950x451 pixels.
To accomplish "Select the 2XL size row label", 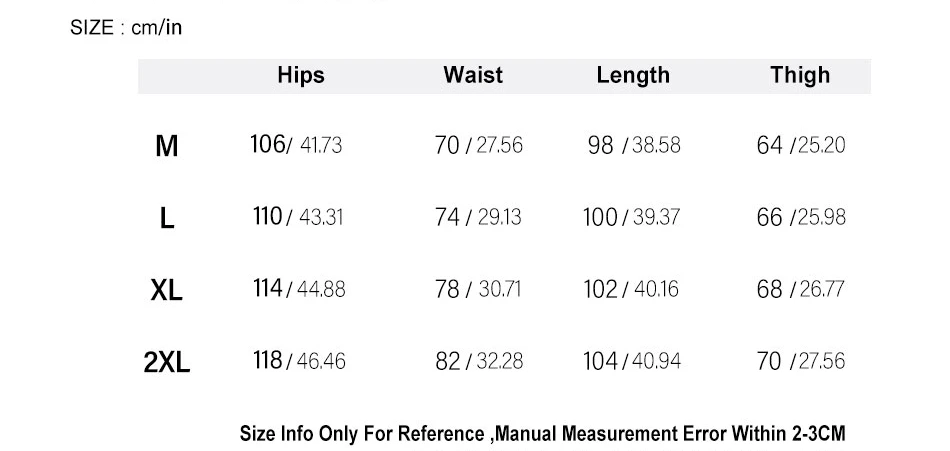I will pos(167,362).
